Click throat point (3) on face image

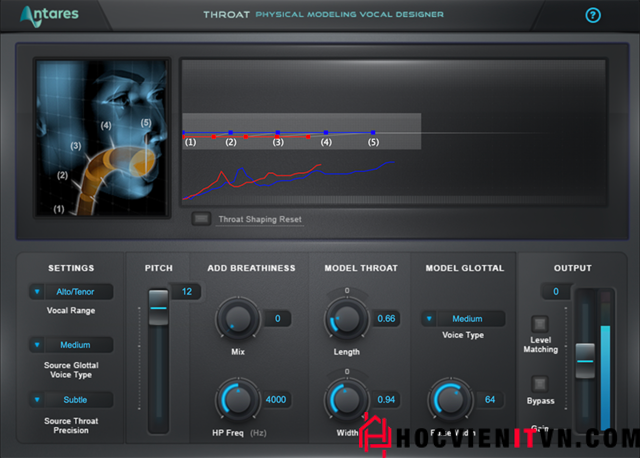pos(76,146)
